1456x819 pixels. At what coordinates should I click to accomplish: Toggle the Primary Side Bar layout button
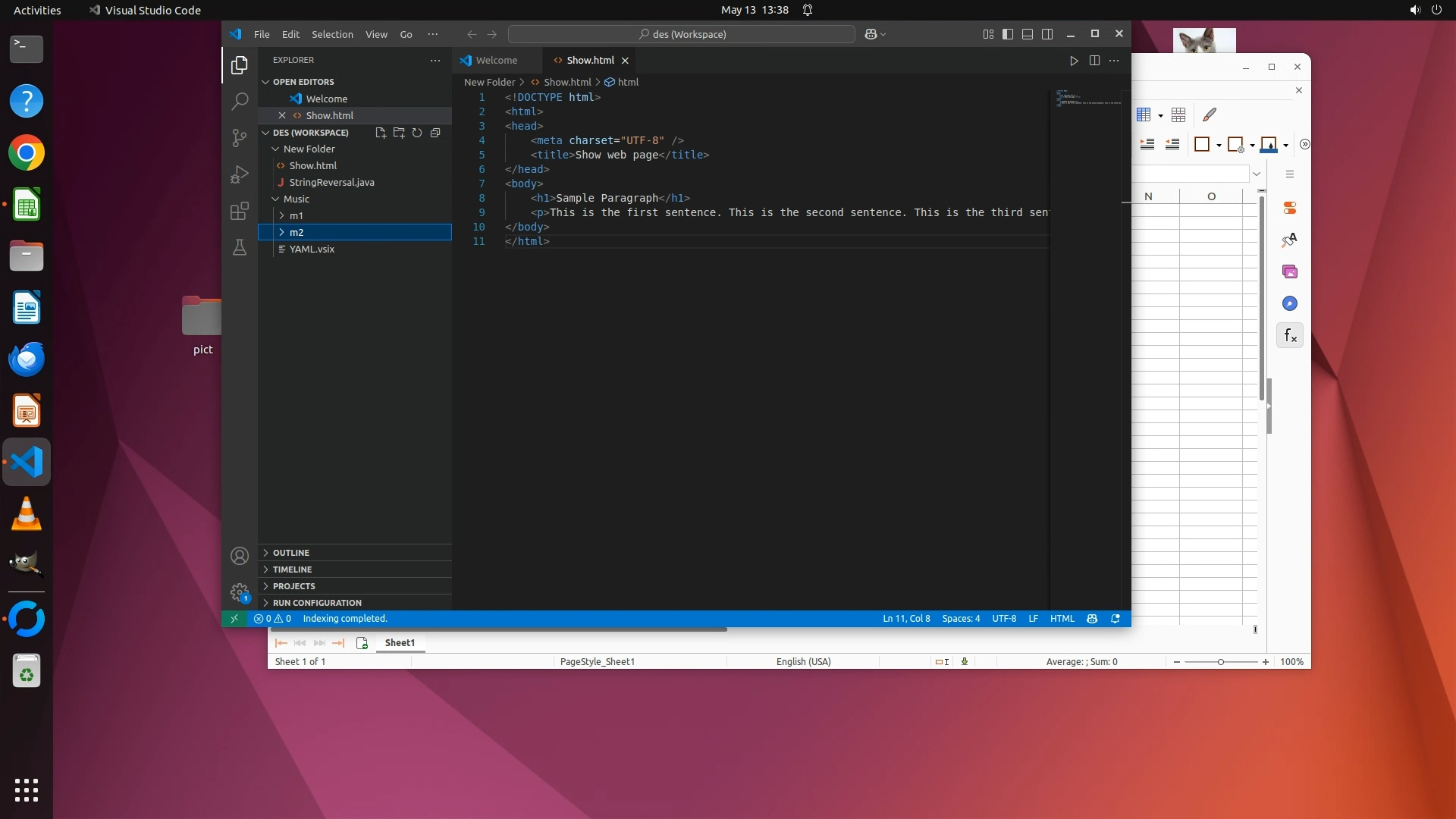tap(1008, 34)
